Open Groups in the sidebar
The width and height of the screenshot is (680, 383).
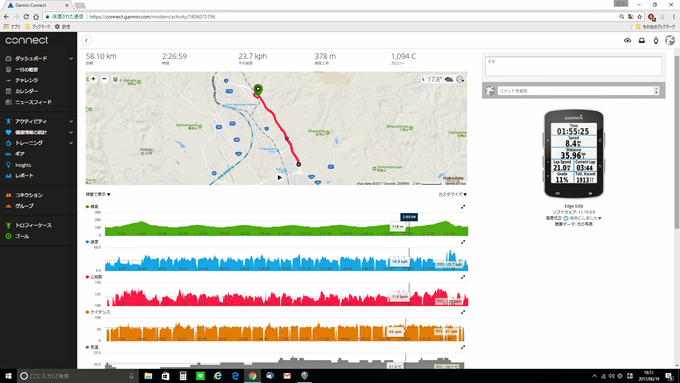pyautogui.click(x=24, y=206)
